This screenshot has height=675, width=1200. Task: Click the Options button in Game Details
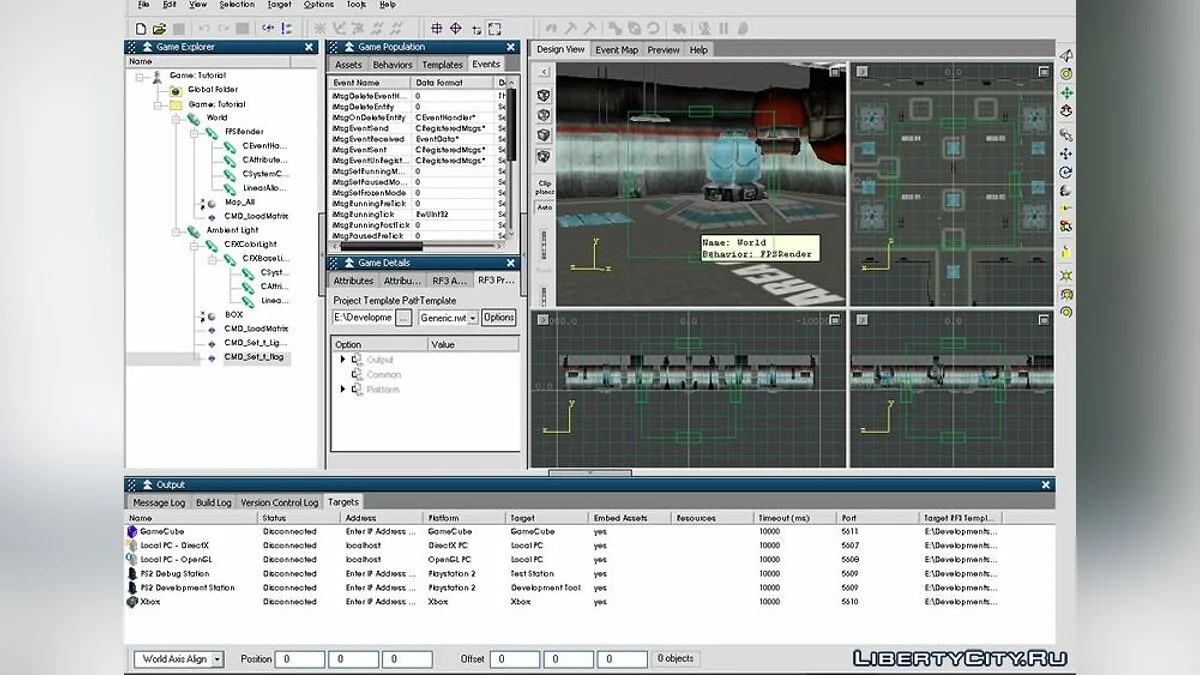coord(498,317)
